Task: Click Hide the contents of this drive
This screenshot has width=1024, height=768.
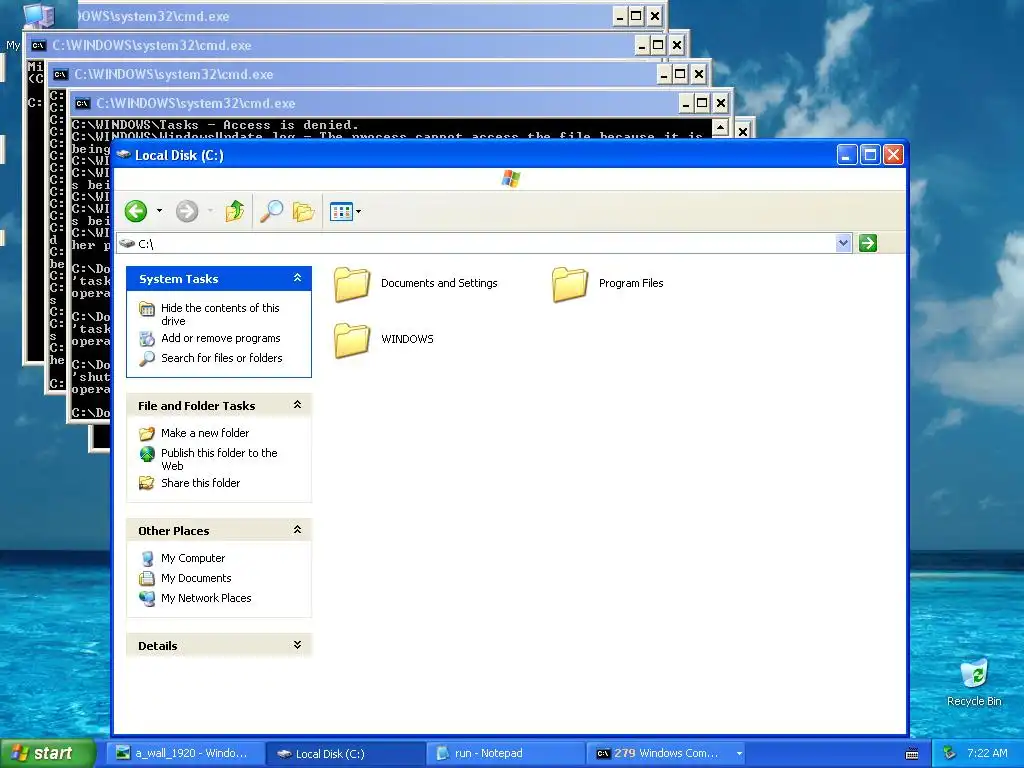Action: point(220,314)
